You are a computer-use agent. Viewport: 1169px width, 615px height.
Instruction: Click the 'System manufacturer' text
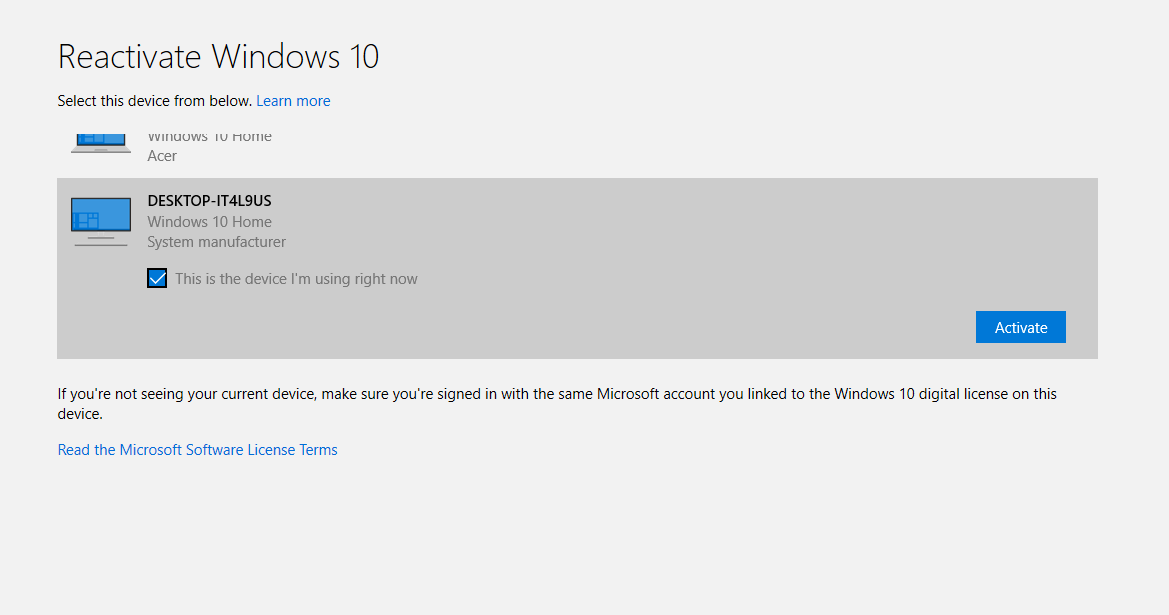(x=216, y=242)
